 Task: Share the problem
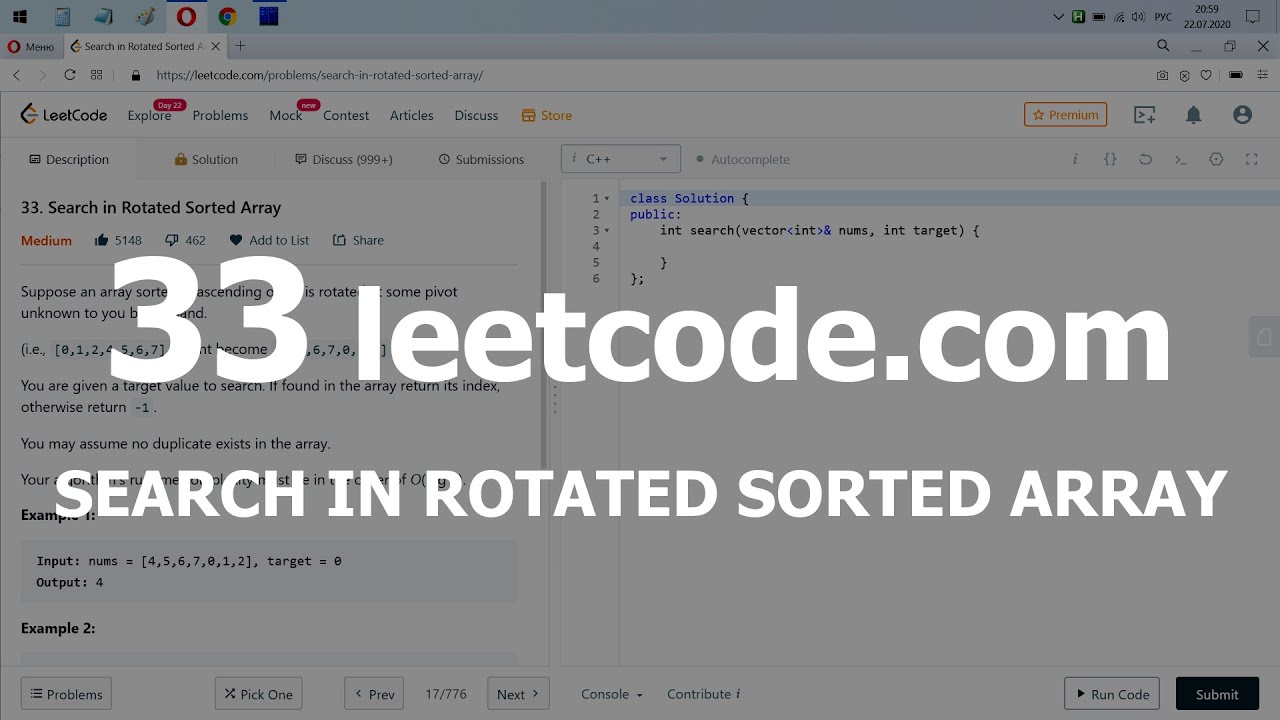[x=358, y=240]
